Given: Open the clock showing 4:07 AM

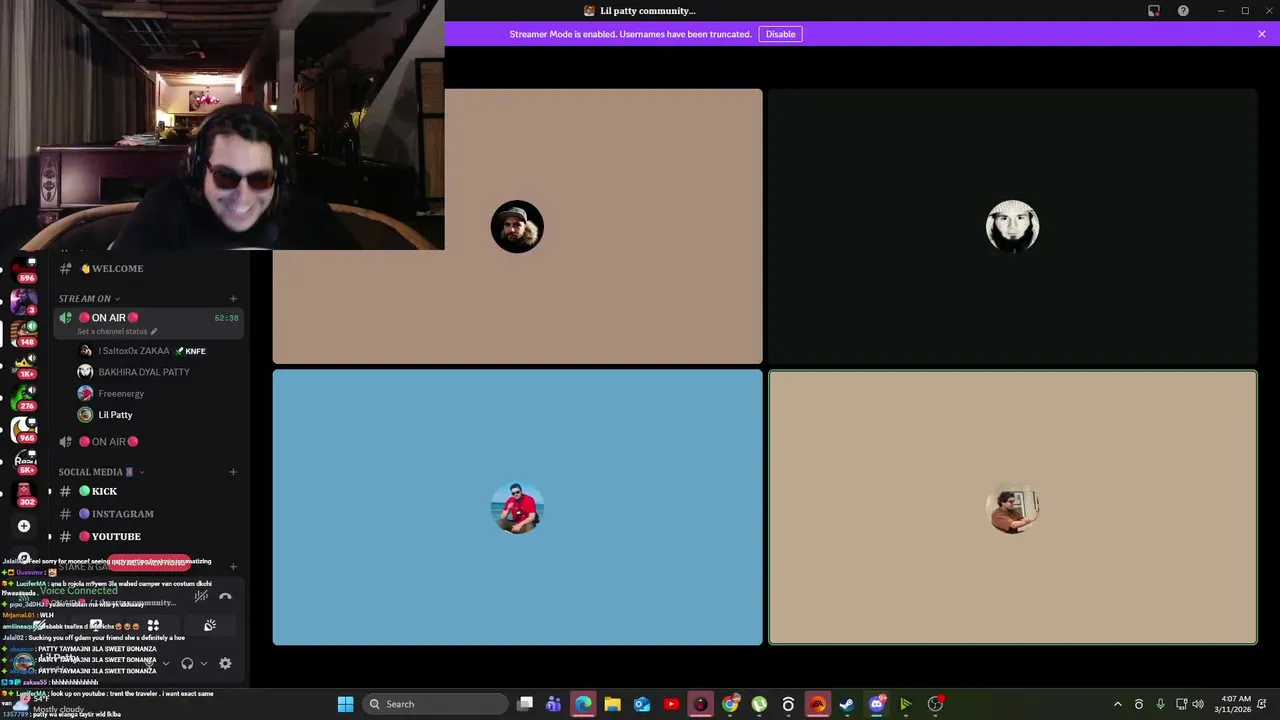Looking at the screenshot, I should [x=1235, y=704].
